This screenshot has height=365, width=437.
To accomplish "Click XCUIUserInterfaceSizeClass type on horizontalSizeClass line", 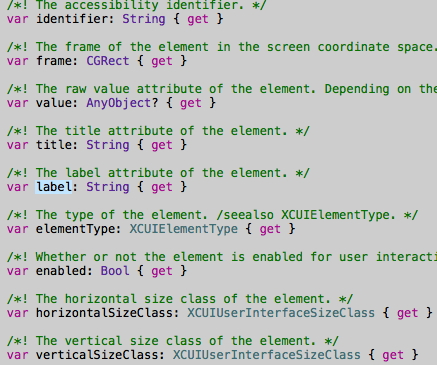I will [x=281, y=313].
